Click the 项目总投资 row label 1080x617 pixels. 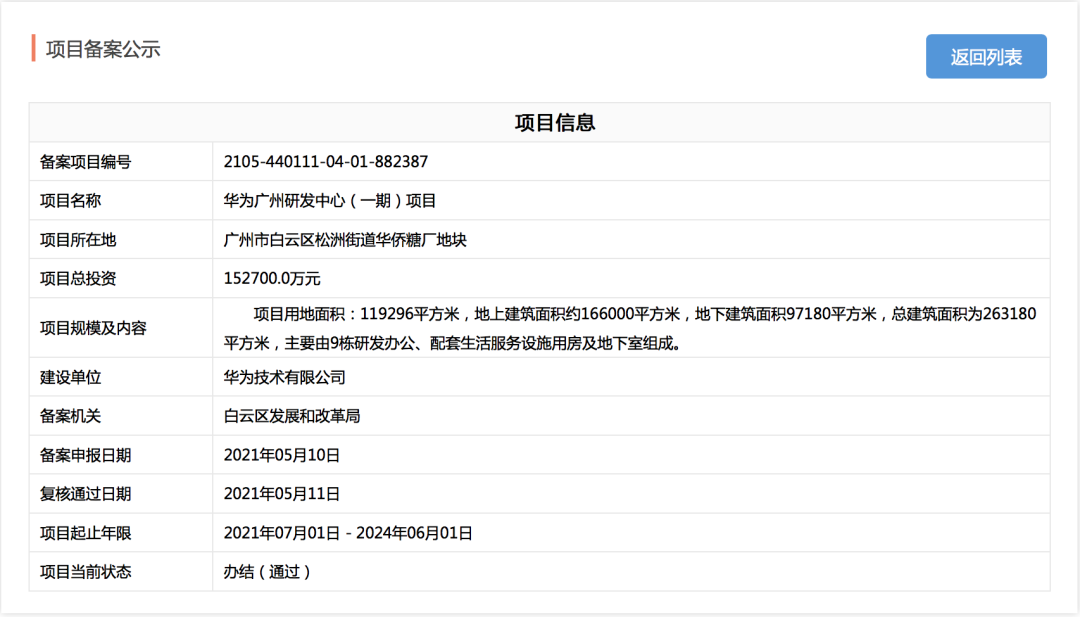click(x=78, y=279)
